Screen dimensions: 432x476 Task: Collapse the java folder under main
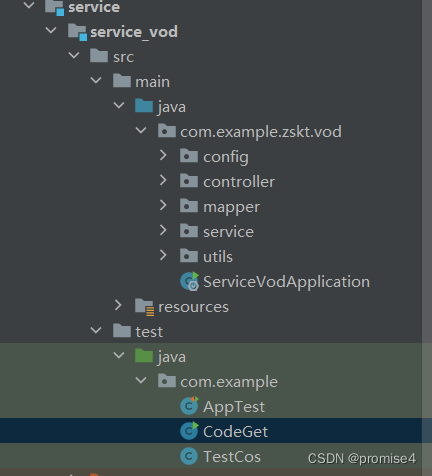pyautogui.click(x=119, y=105)
